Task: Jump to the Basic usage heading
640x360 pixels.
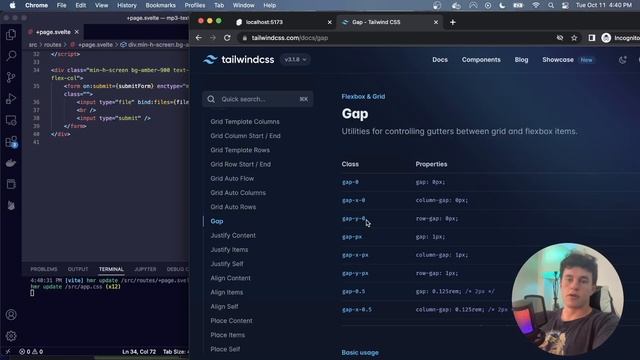Action: tap(360, 353)
